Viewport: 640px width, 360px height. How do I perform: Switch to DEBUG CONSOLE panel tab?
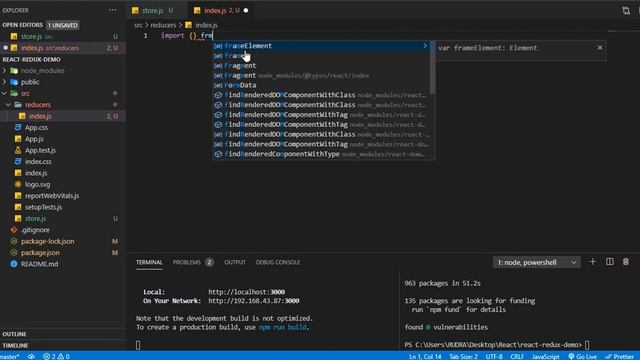coord(278,262)
